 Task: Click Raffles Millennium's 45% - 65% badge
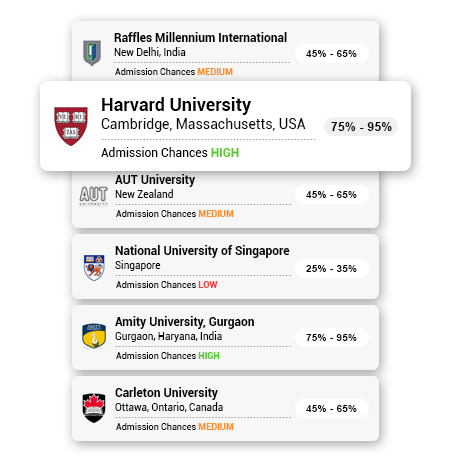(x=332, y=53)
